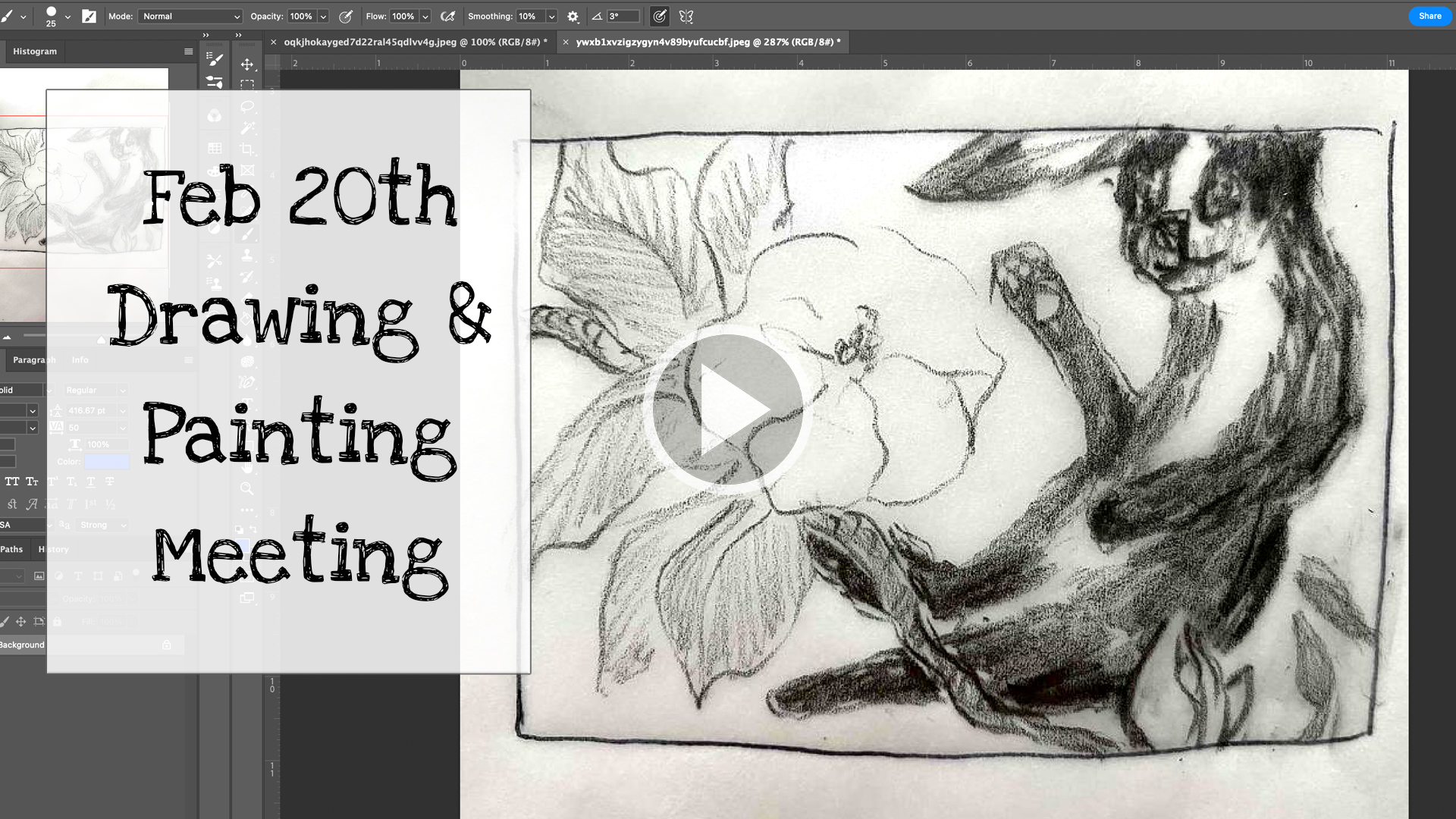Screen dimensions: 1456x819
Task: Play the Feb 20th meeting video
Action: tap(727, 409)
